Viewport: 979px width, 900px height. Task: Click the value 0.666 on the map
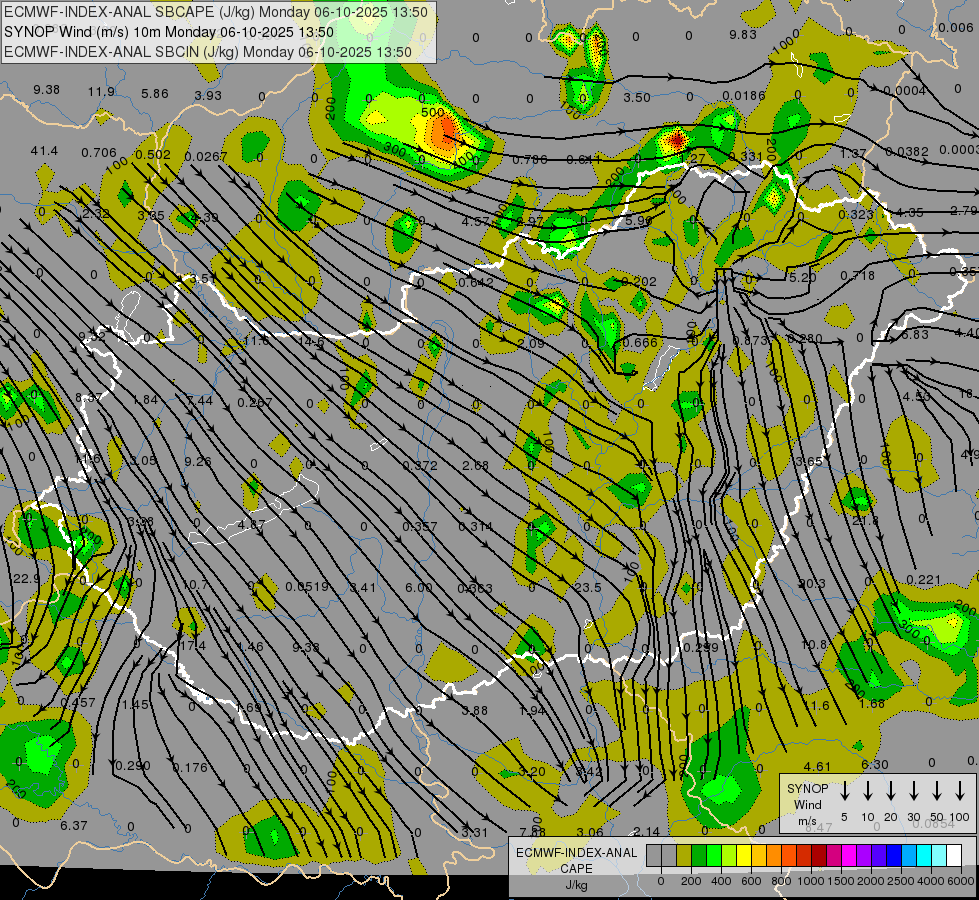click(640, 342)
